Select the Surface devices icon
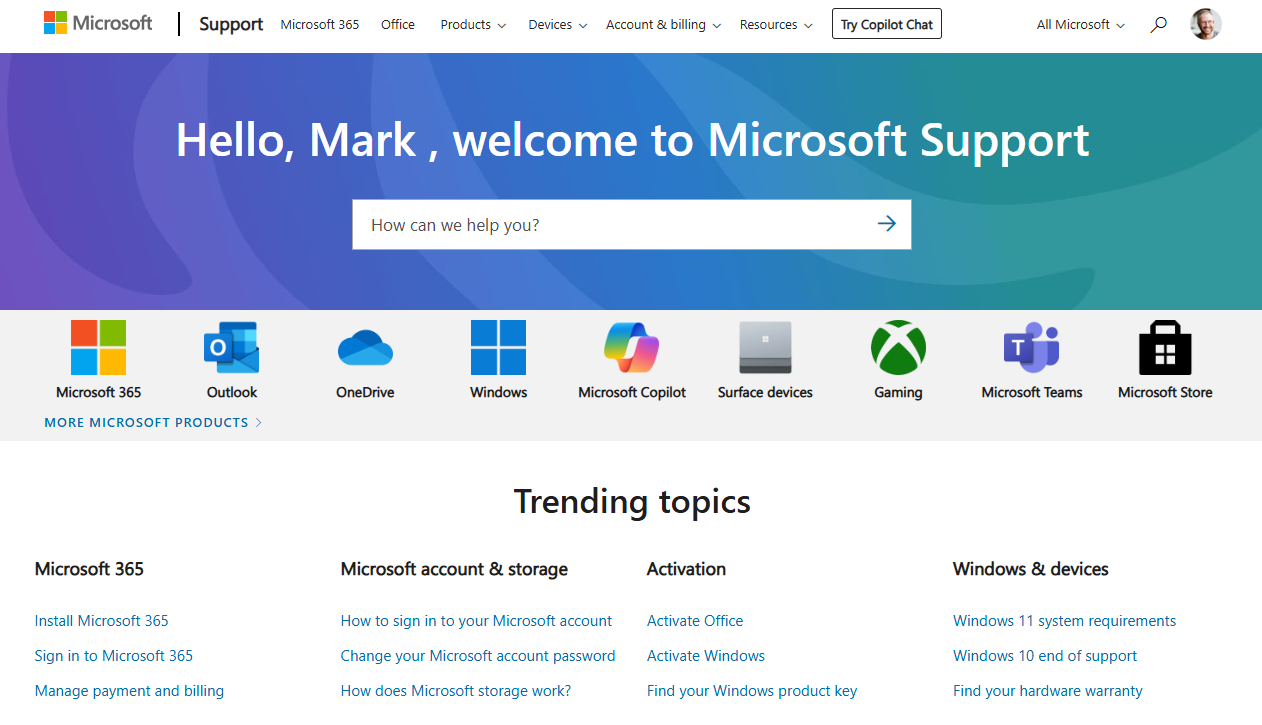This screenshot has width=1262, height=725. (x=765, y=348)
